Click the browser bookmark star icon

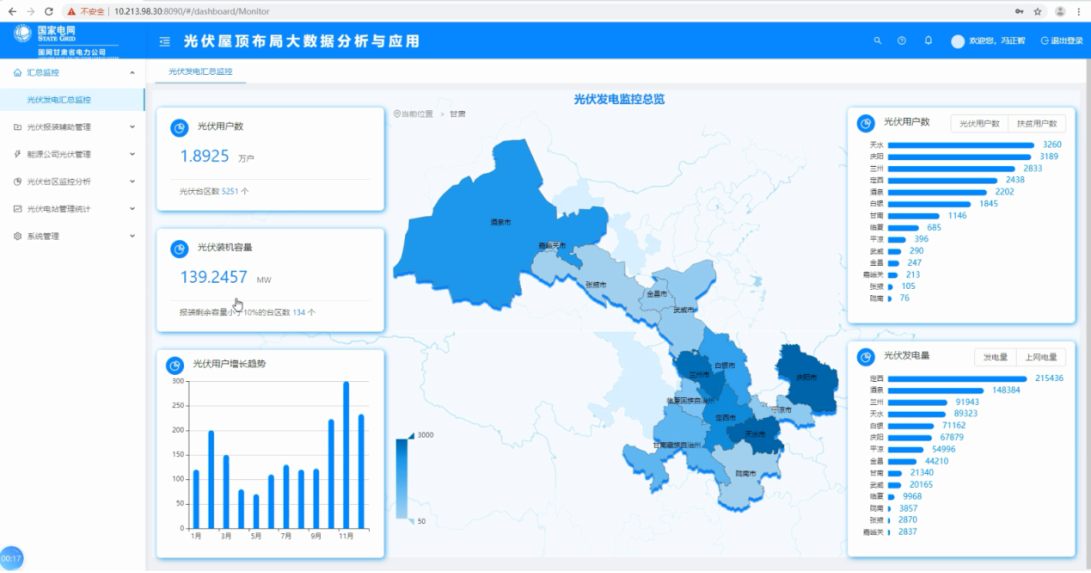click(x=1038, y=11)
